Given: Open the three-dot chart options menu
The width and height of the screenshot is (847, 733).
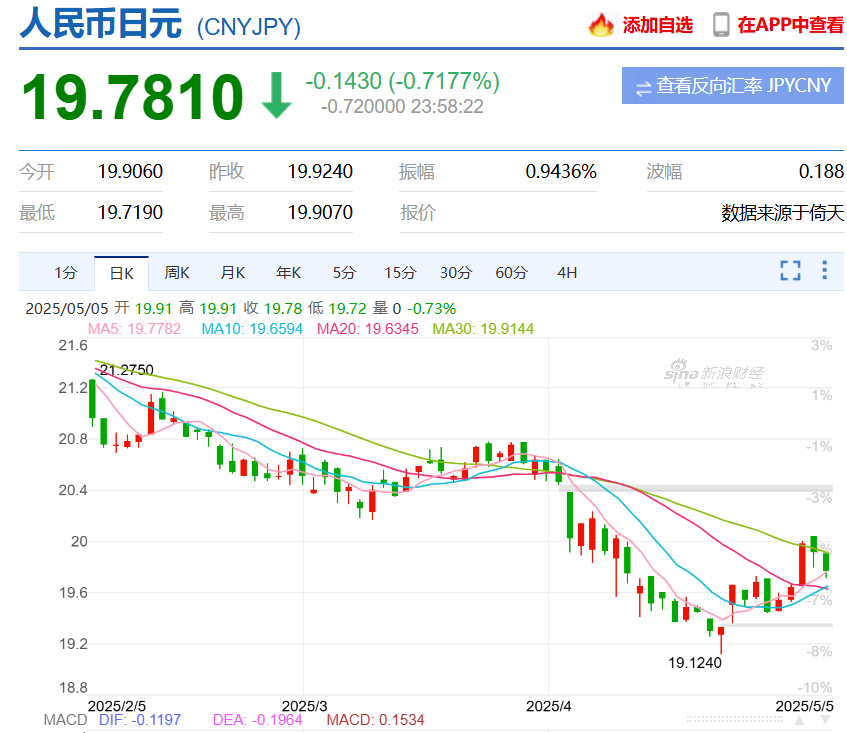Looking at the screenshot, I should 824,270.
